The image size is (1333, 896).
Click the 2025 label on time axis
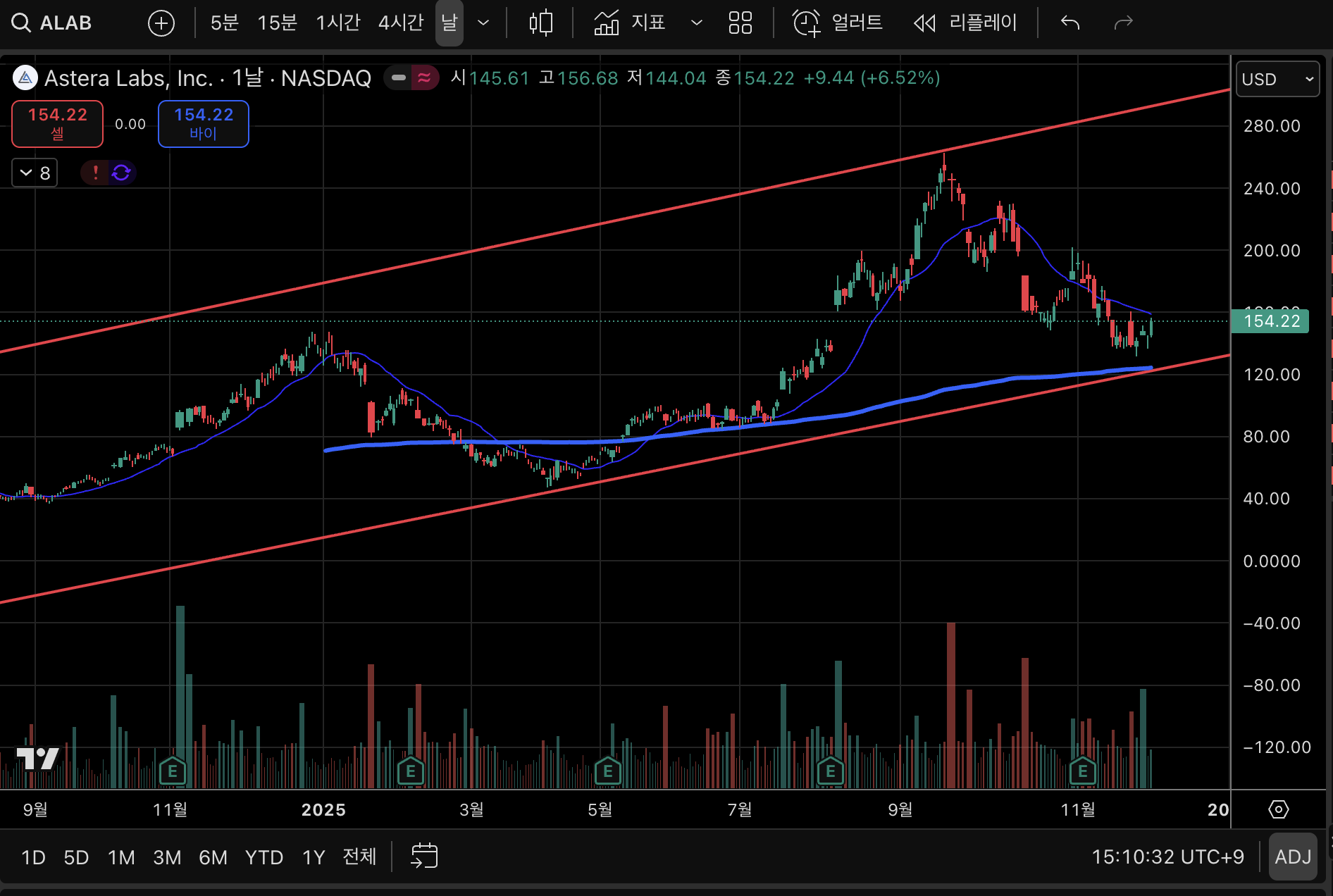coord(323,810)
